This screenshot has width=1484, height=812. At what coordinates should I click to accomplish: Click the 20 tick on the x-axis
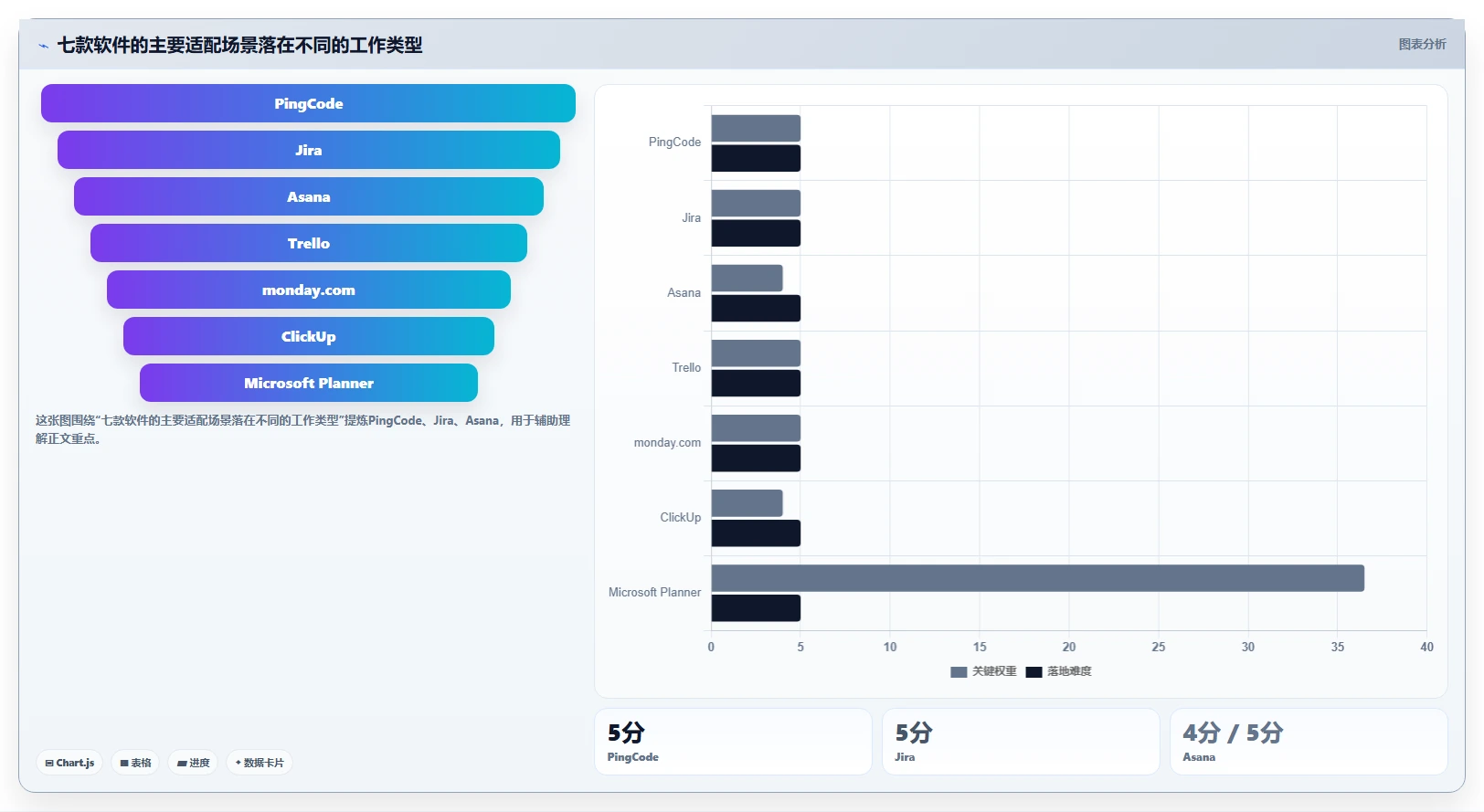click(1069, 647)
